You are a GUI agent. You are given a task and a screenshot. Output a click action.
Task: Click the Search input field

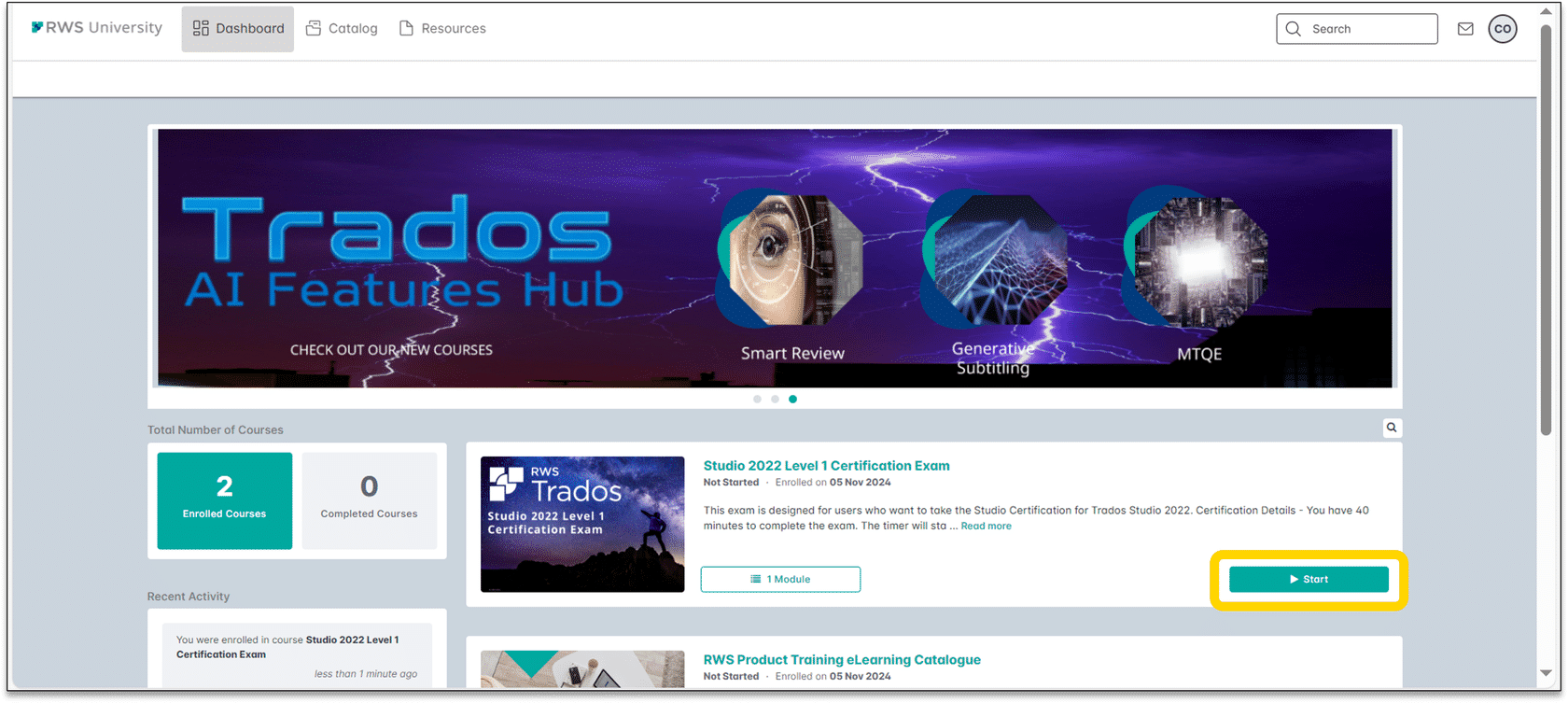pyautogui.click(x=1357, y=29)
